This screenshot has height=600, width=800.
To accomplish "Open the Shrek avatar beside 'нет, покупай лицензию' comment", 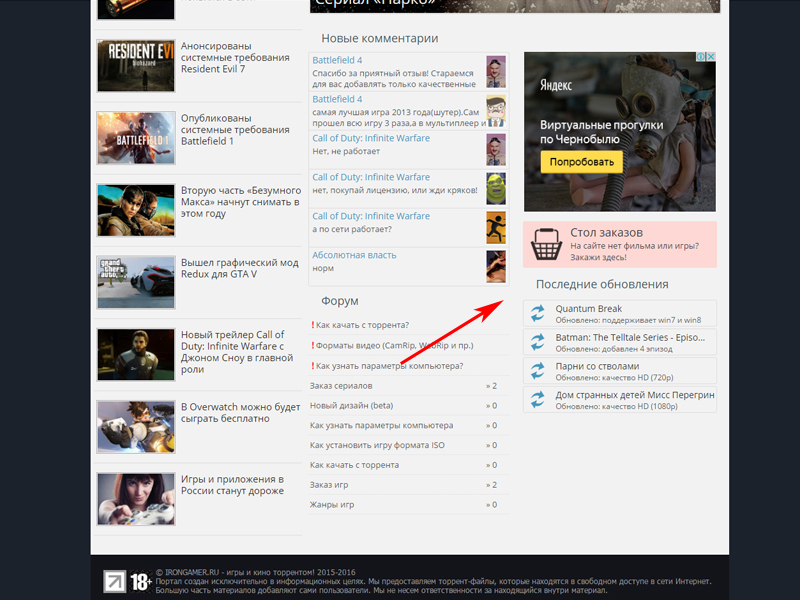I will pyautogui.click(x=496, y=189).
